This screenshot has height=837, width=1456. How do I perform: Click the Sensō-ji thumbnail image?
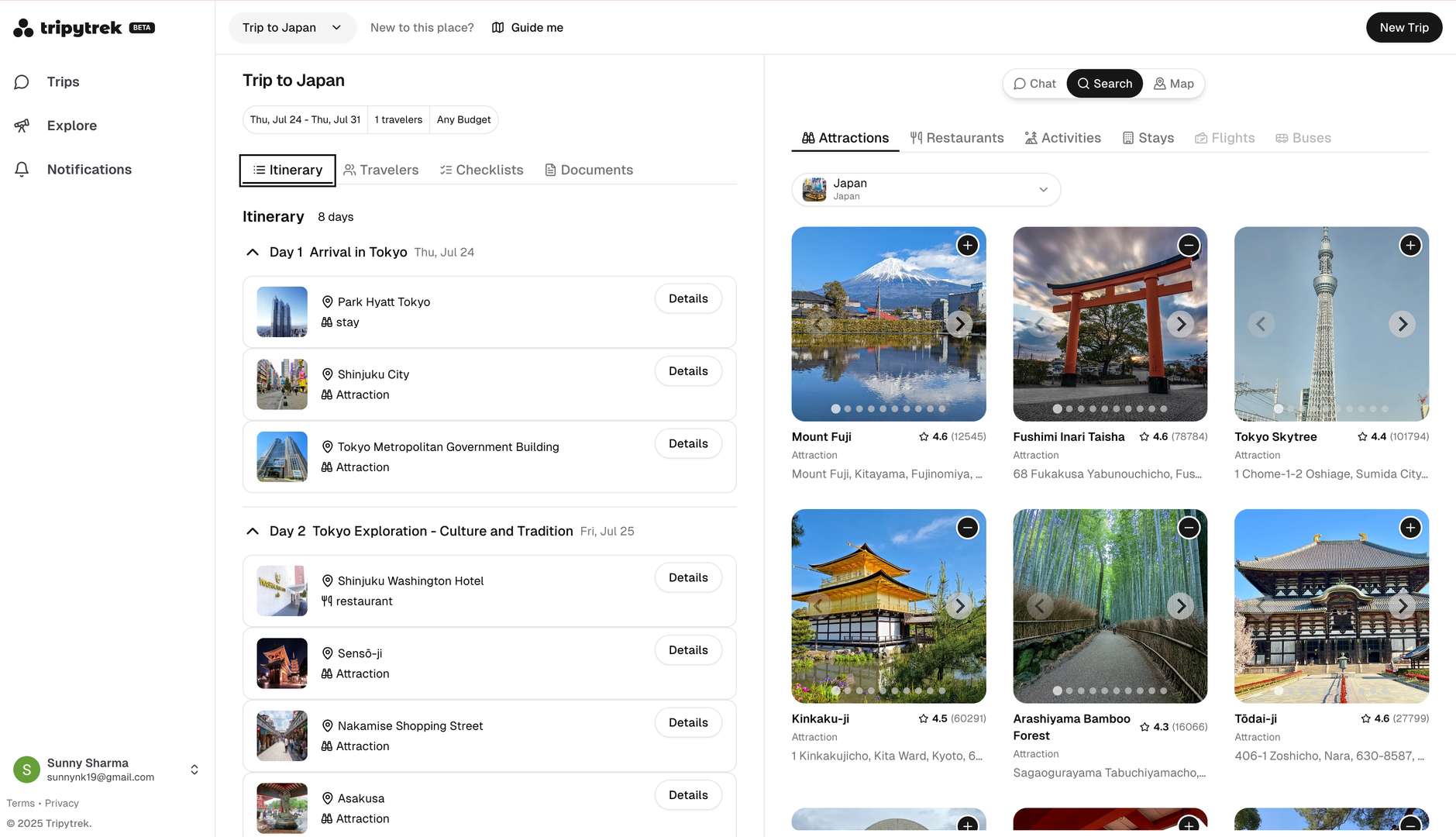pyautogui.click(x=282, y=663)
